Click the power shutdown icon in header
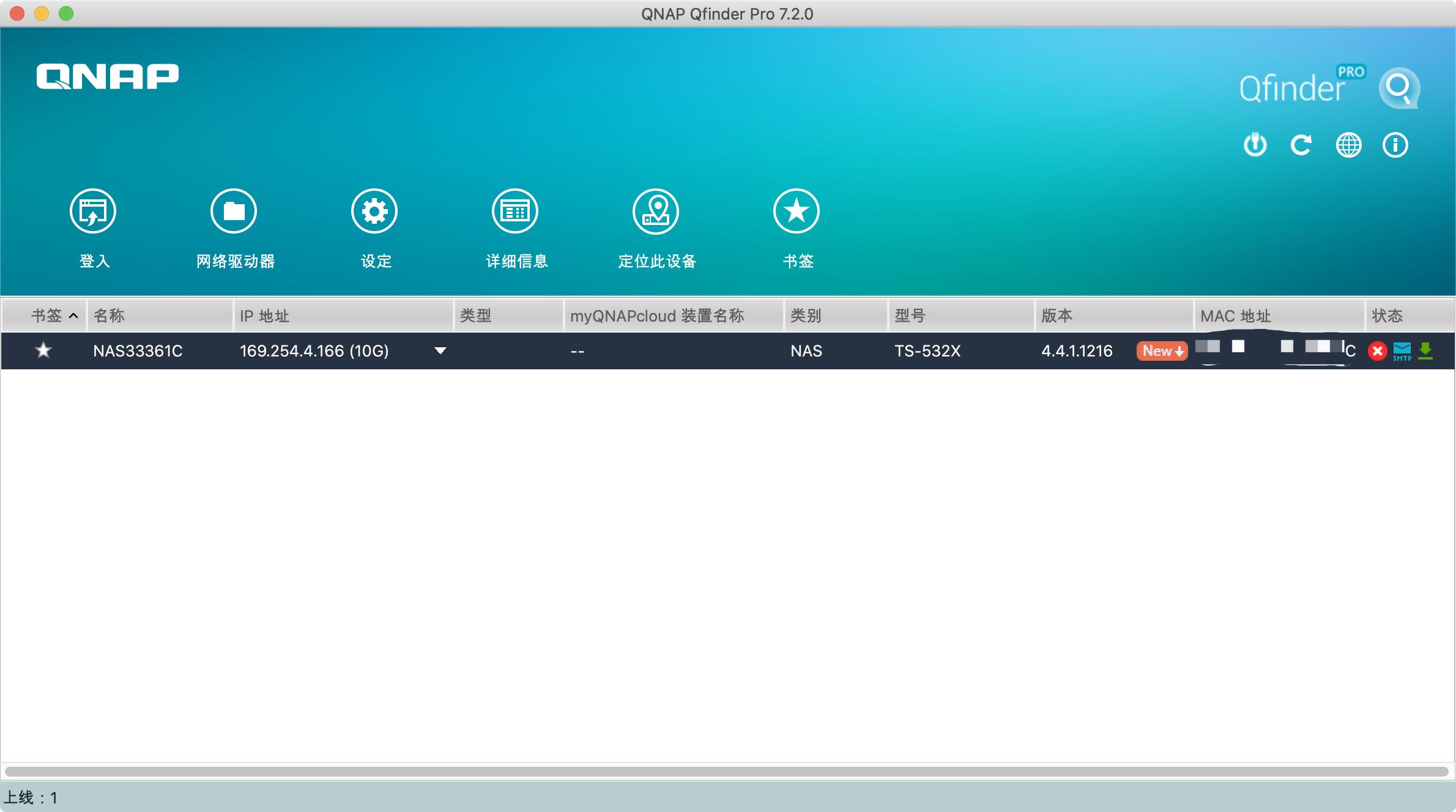 coord(1255,145)
